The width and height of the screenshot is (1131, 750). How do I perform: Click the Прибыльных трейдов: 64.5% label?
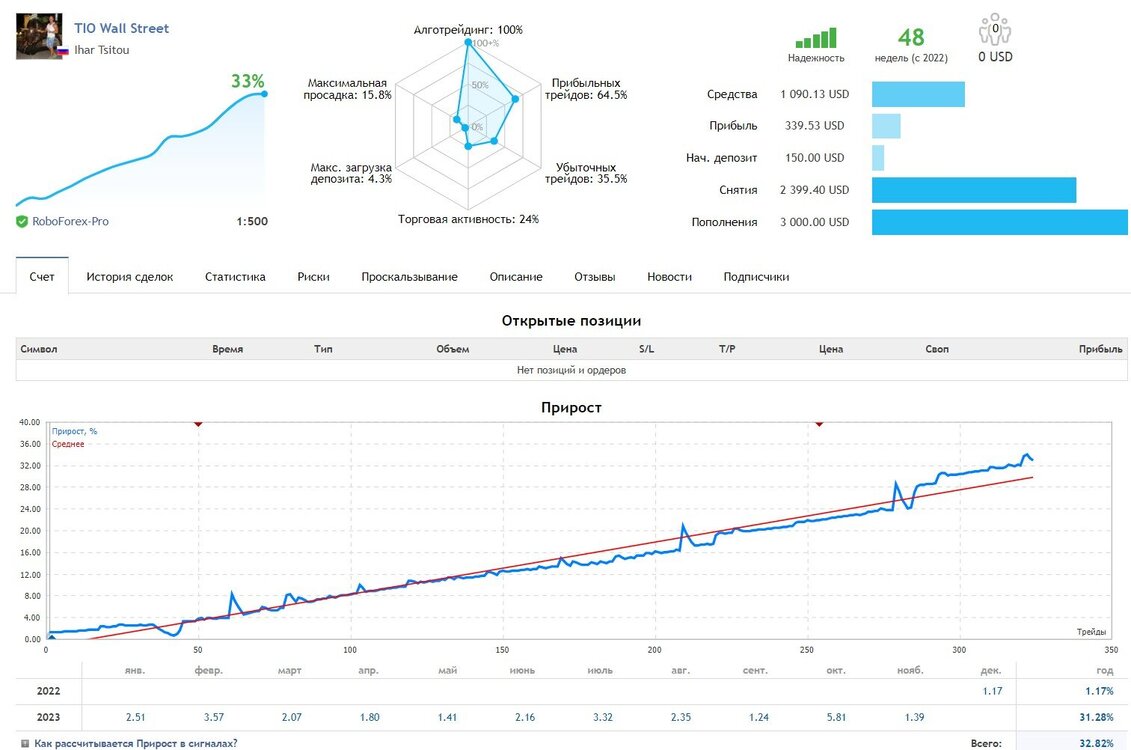(x=586, y=89)
